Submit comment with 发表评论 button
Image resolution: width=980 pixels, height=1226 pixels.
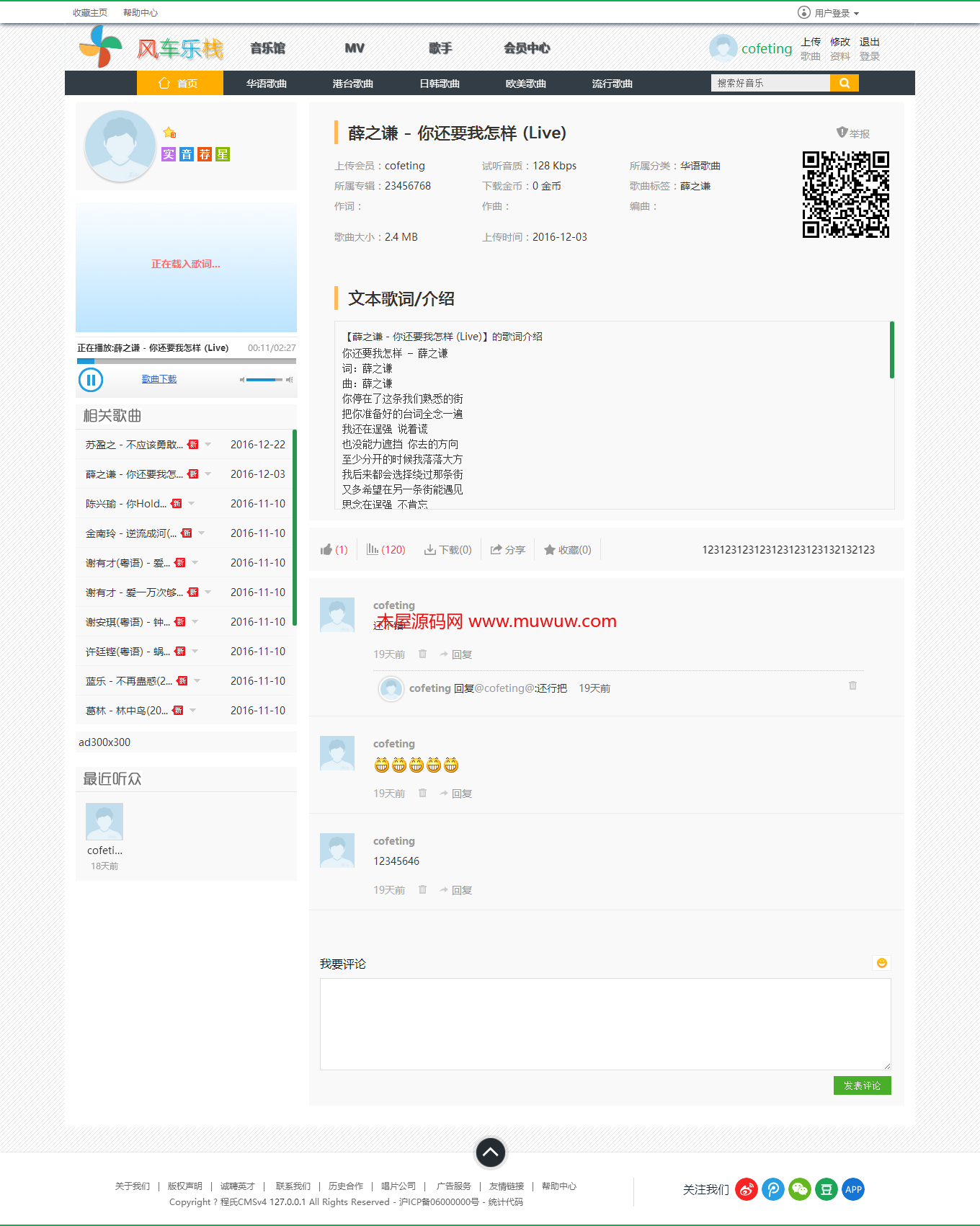tap(862, 1085)
